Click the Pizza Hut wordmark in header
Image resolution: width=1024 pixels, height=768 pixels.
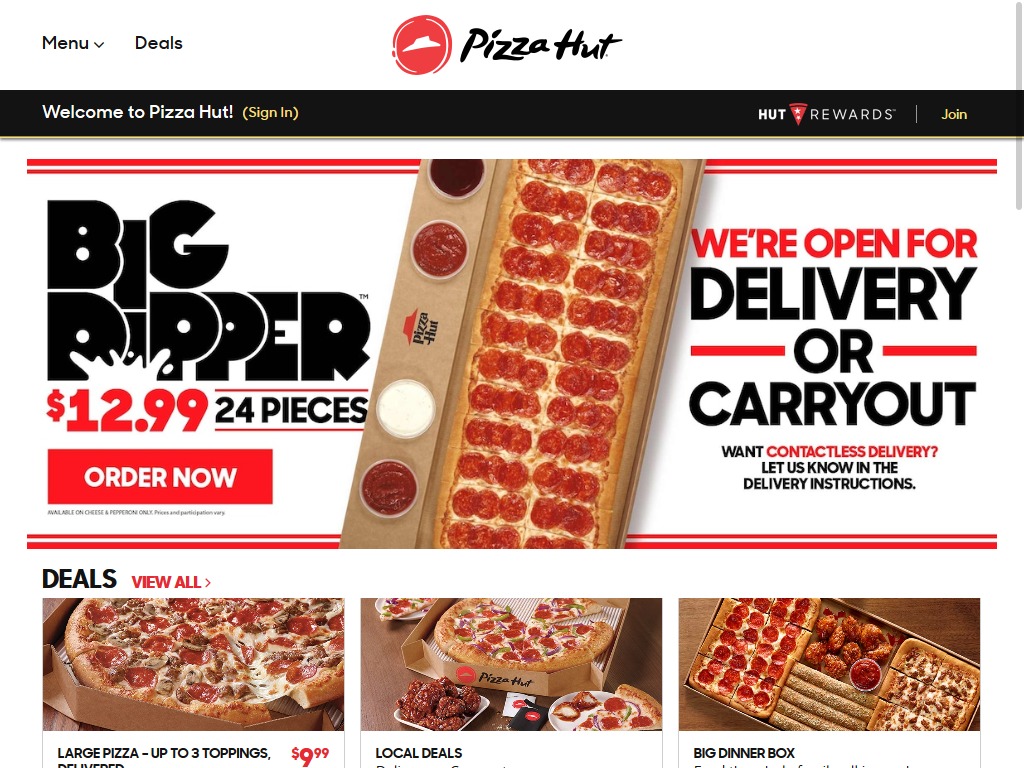(x=541, y=45)
